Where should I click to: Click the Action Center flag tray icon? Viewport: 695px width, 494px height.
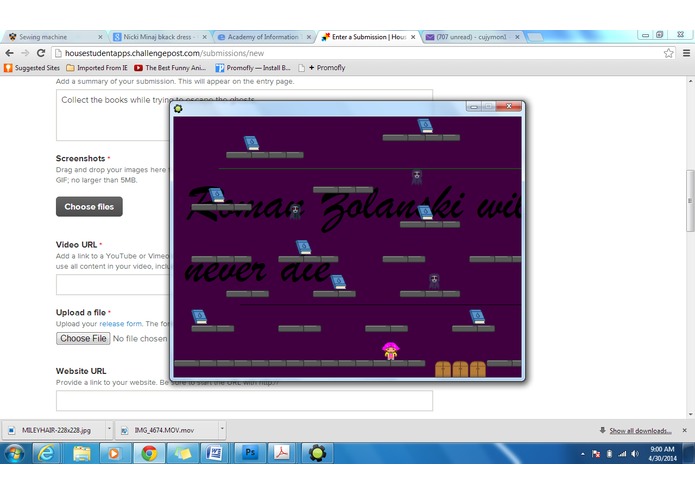(596, 454)
